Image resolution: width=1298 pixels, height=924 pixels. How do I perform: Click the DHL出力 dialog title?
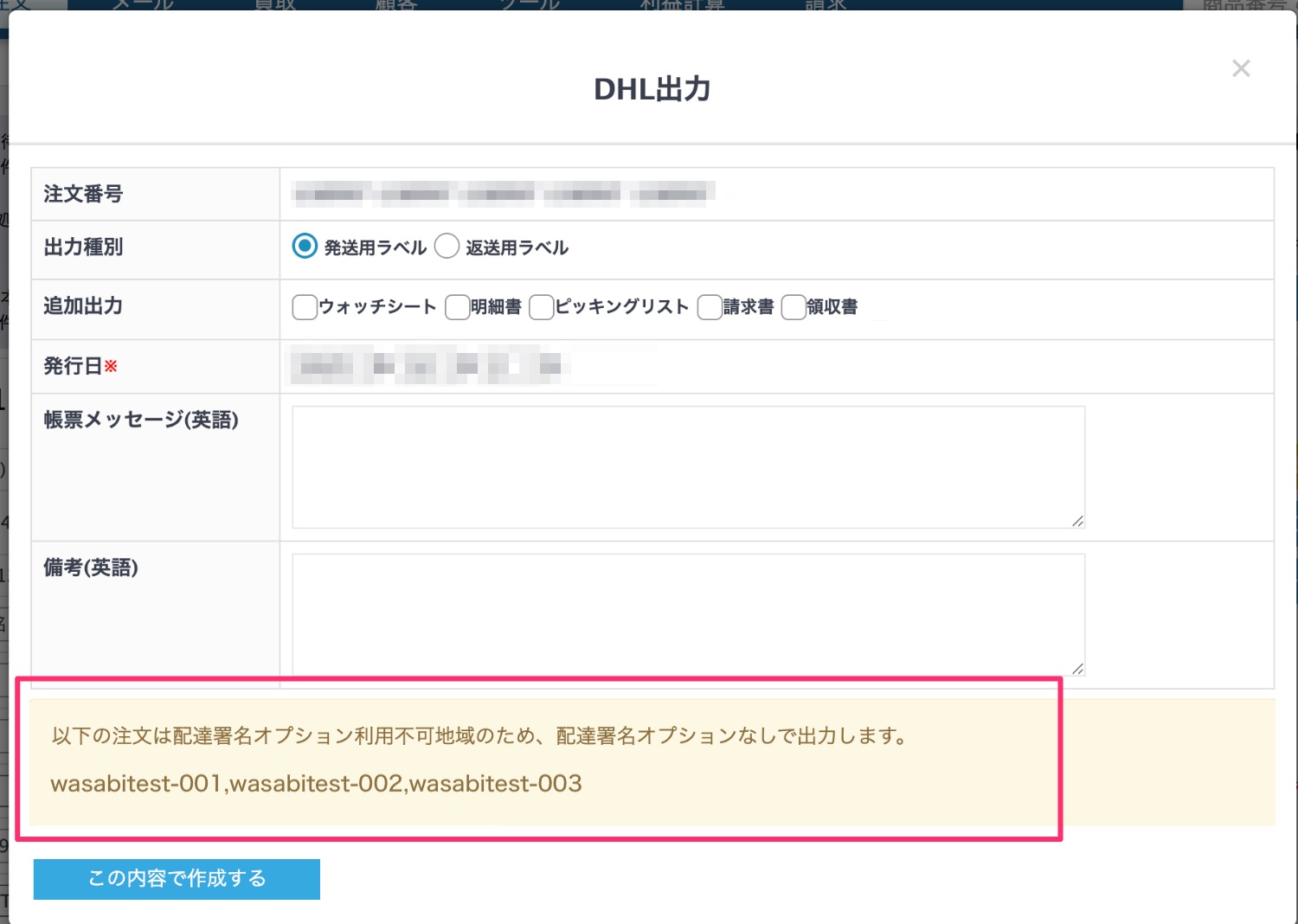(652, 89)
